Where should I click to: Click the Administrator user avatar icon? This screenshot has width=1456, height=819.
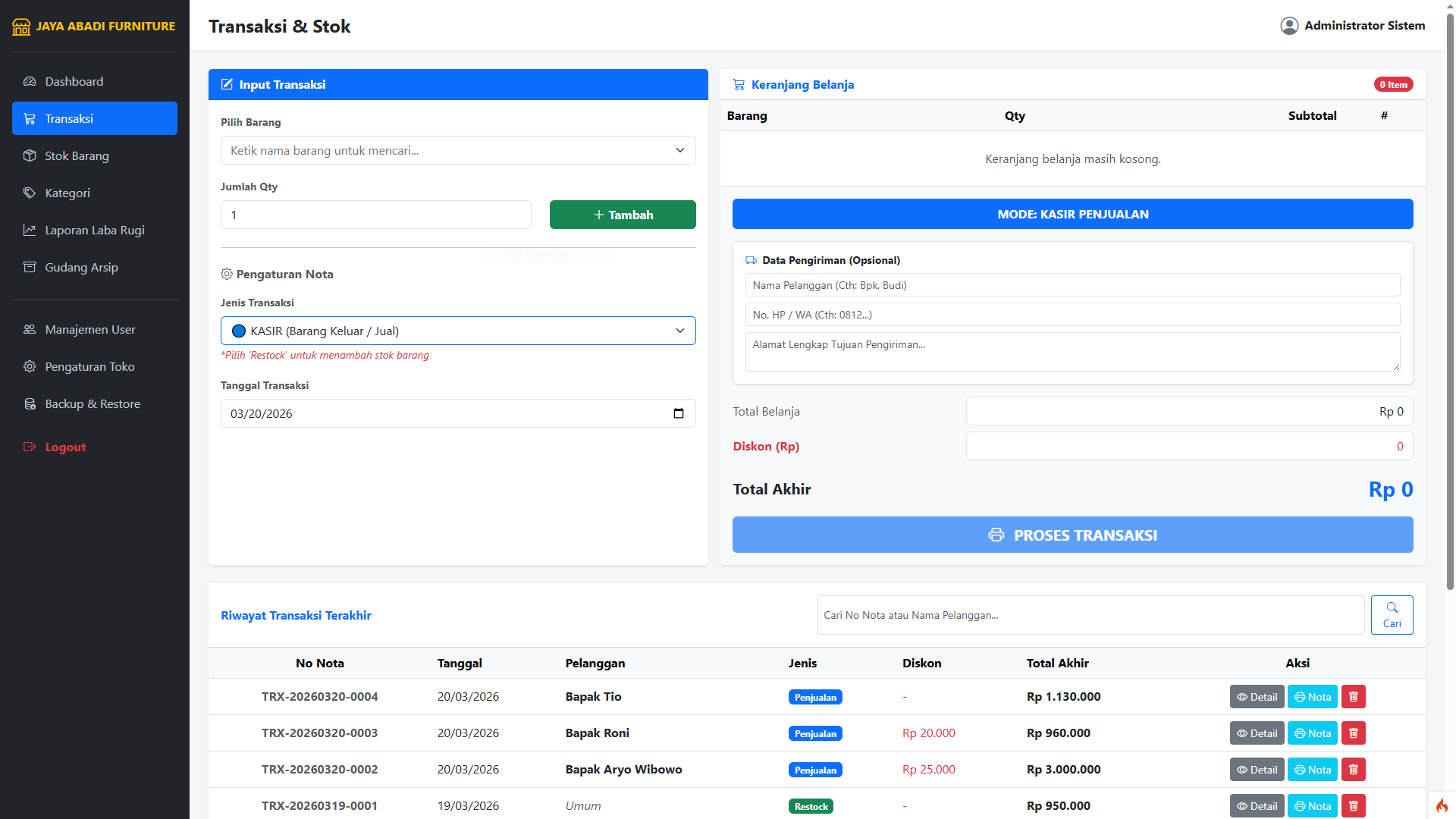coord(1289,26)
